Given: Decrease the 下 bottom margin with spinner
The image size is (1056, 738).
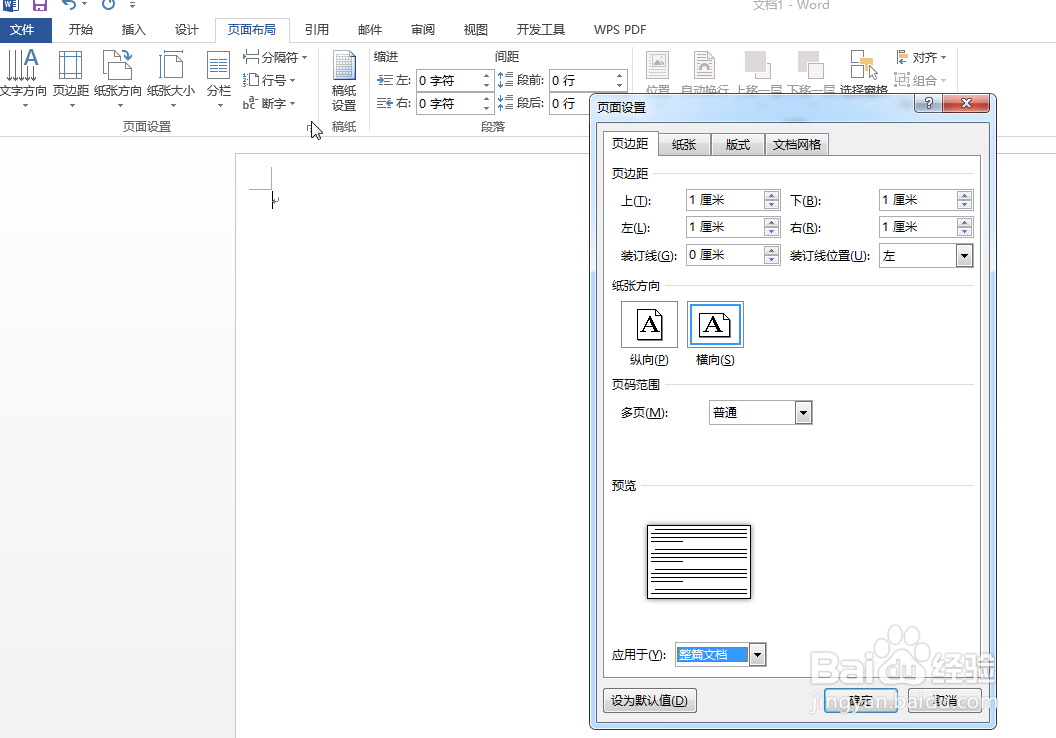Looking at the screenshot, I should (964, 205).
